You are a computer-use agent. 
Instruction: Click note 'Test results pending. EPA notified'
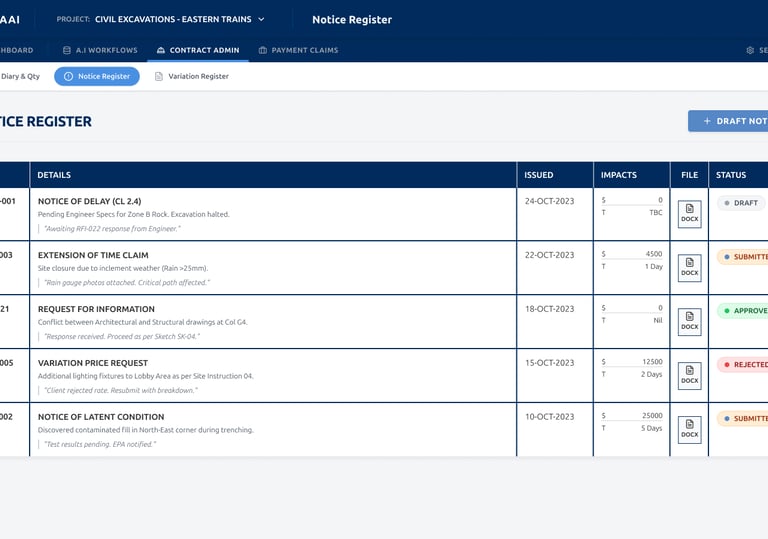(x=100, y=444)
